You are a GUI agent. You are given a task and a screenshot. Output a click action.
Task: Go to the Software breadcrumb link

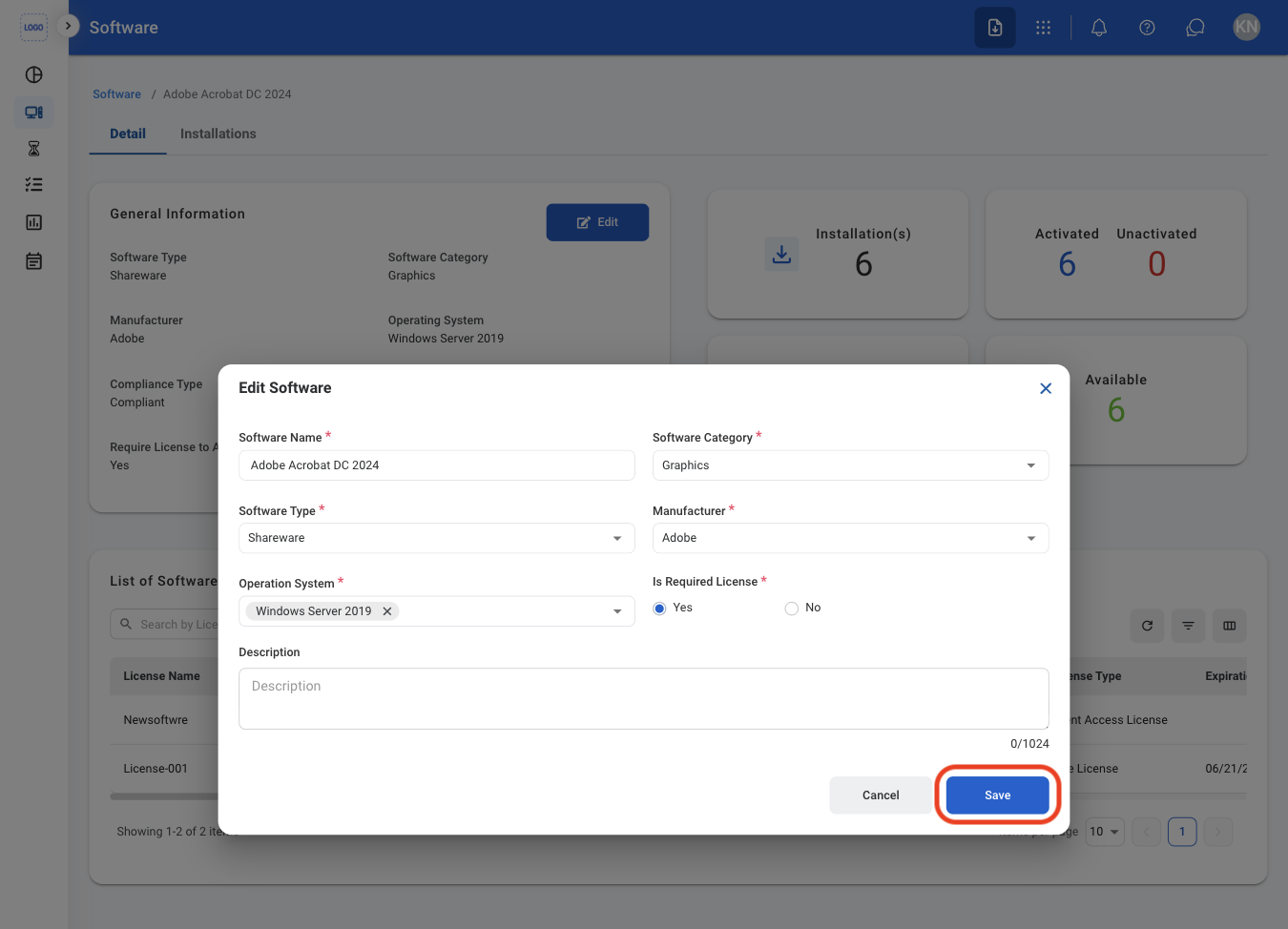(116, 94)
